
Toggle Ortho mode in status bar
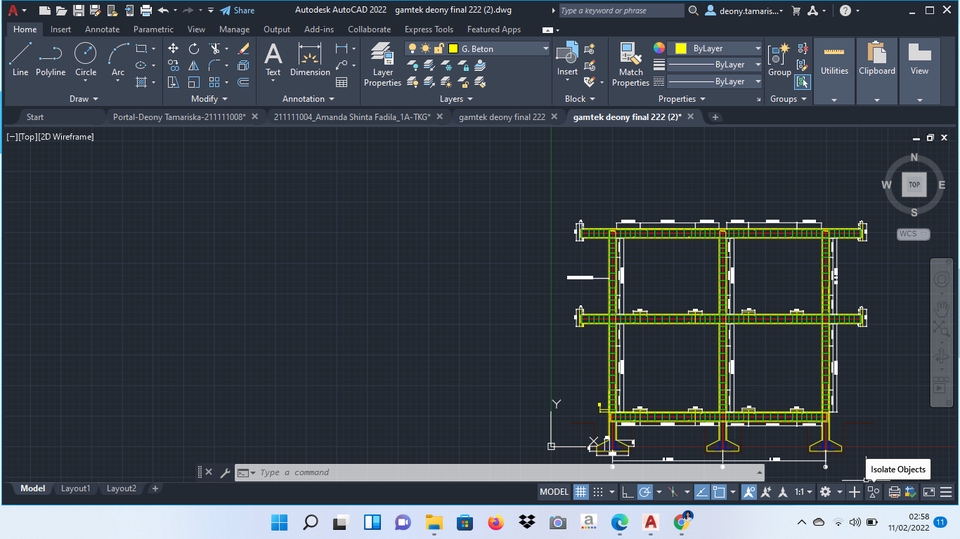pyautogui.click(x=627, y=492)
